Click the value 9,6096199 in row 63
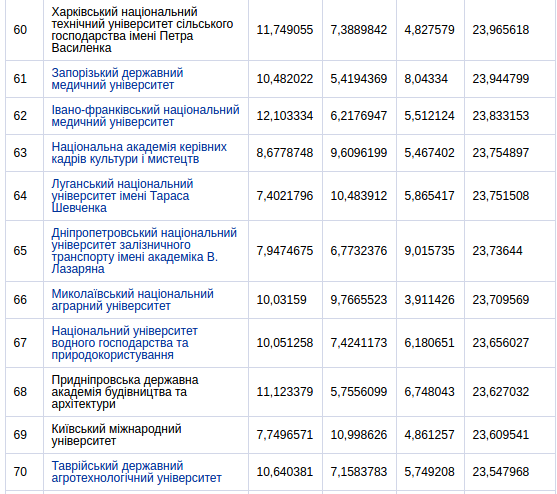557x494 pixels. [x=359, y=153]
